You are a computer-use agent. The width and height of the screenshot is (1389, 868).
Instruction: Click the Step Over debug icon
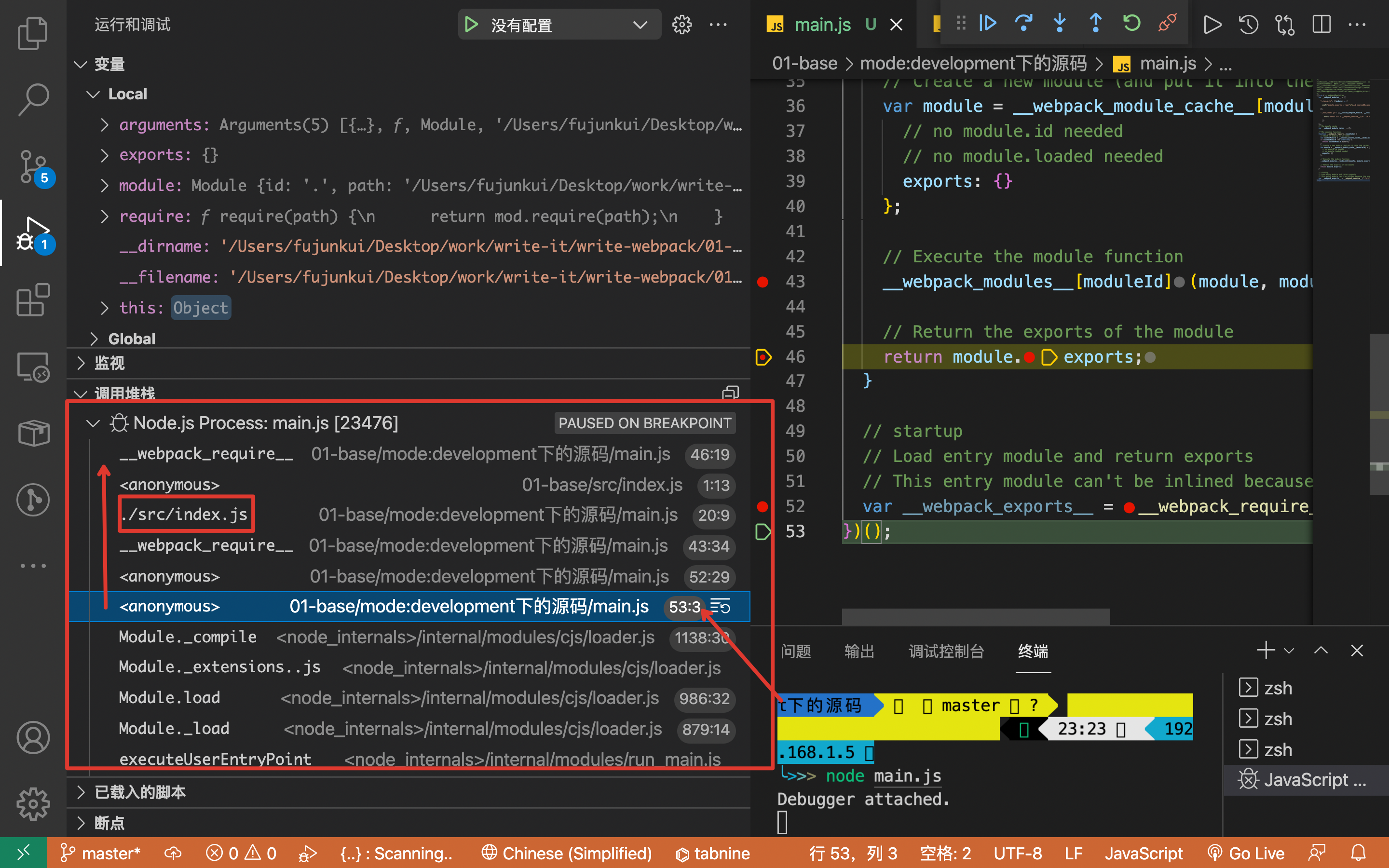click(1023, 24)
